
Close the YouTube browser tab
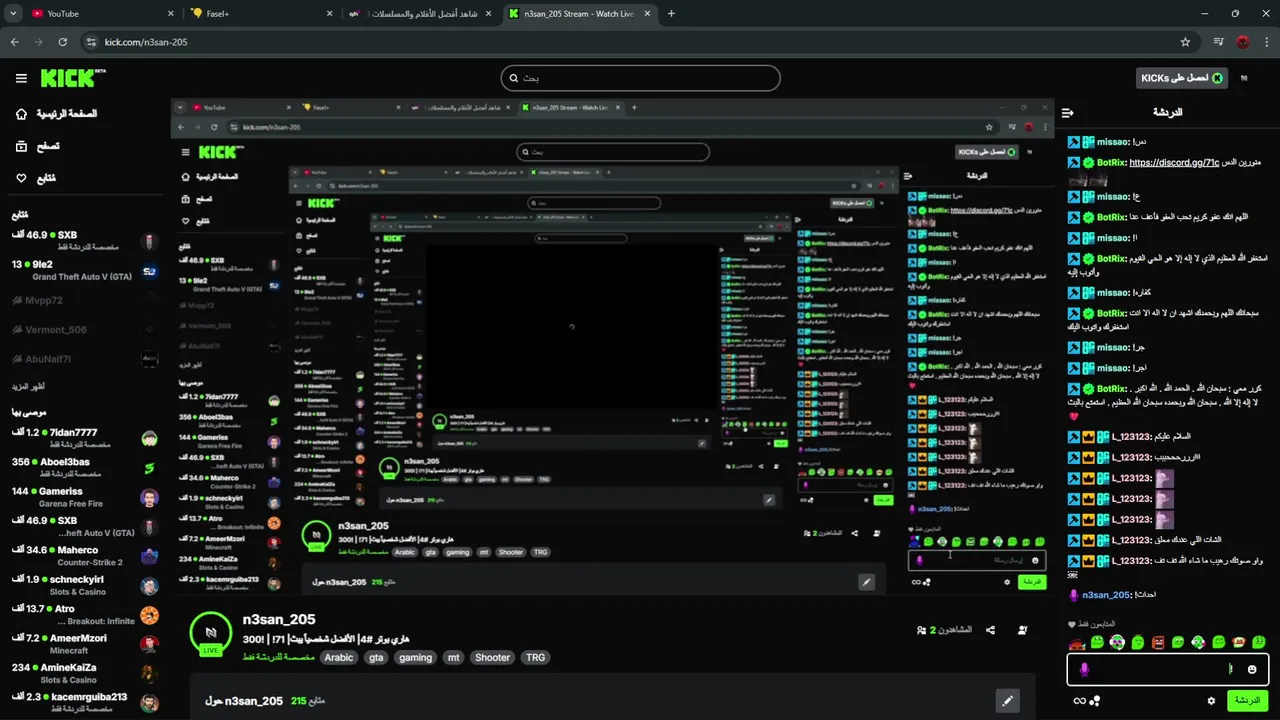170,14
